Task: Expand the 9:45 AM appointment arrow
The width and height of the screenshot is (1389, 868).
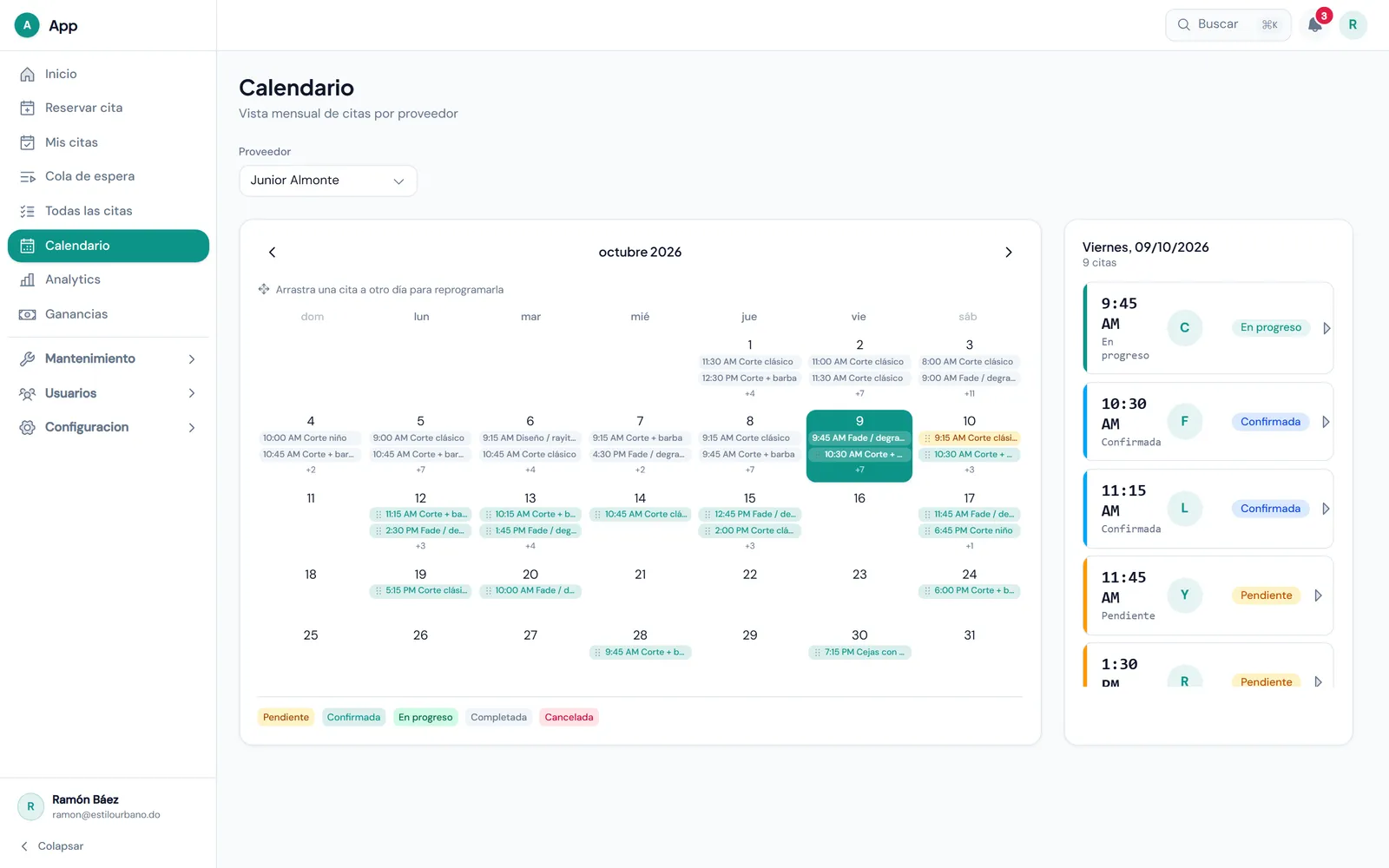Action: (x=1326, y=328)
